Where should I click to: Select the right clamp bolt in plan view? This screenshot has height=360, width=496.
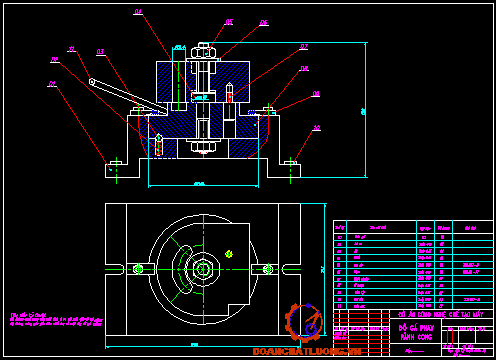[268, 269]
